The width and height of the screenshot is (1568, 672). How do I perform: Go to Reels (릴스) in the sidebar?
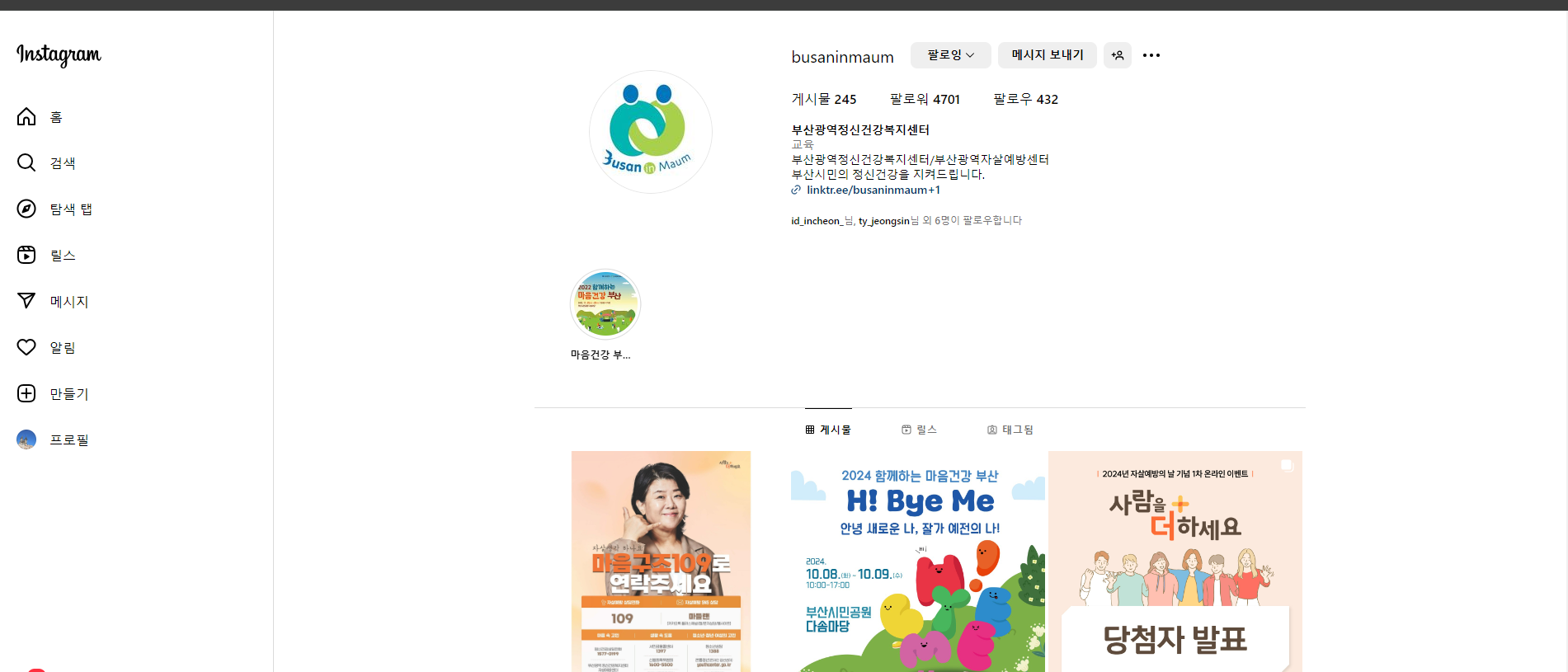(x=26, y=256)
